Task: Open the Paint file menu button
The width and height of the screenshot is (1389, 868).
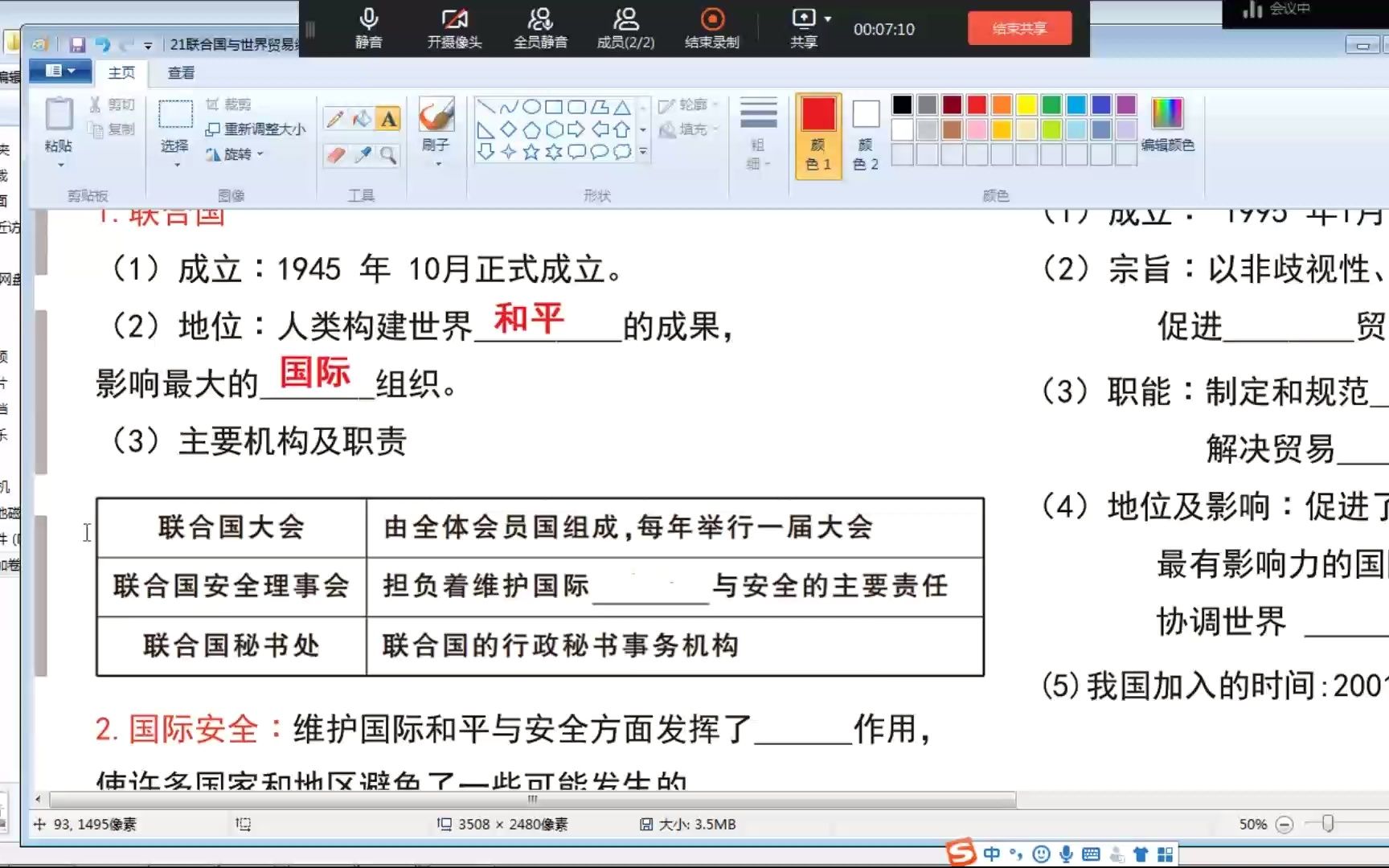Action: [x=61, y=72]
